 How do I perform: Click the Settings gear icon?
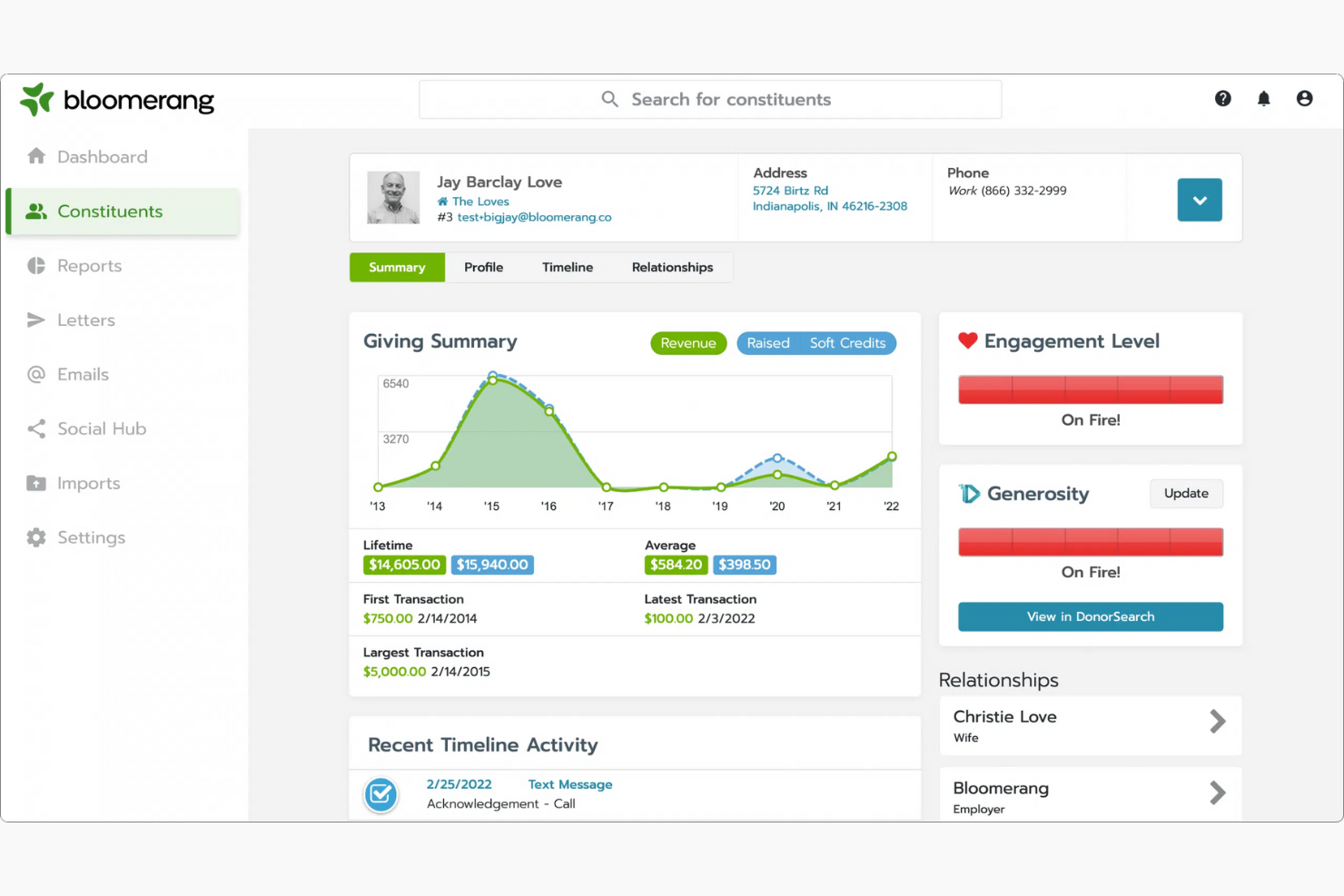click(36, 537)
